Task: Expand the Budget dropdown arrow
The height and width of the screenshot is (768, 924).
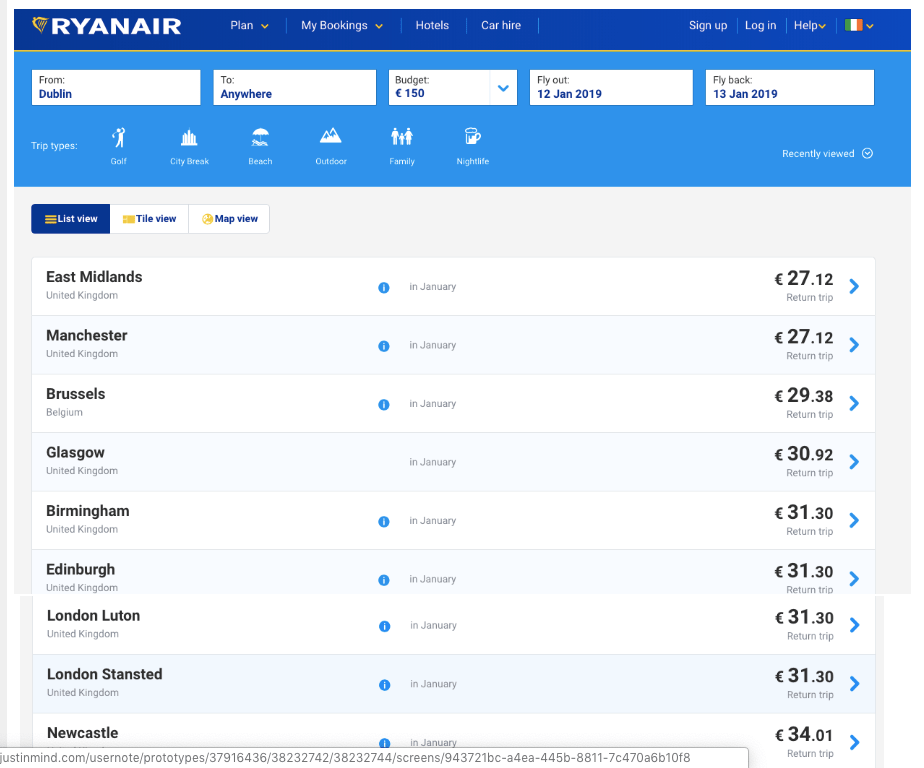Action: [503, 88]
